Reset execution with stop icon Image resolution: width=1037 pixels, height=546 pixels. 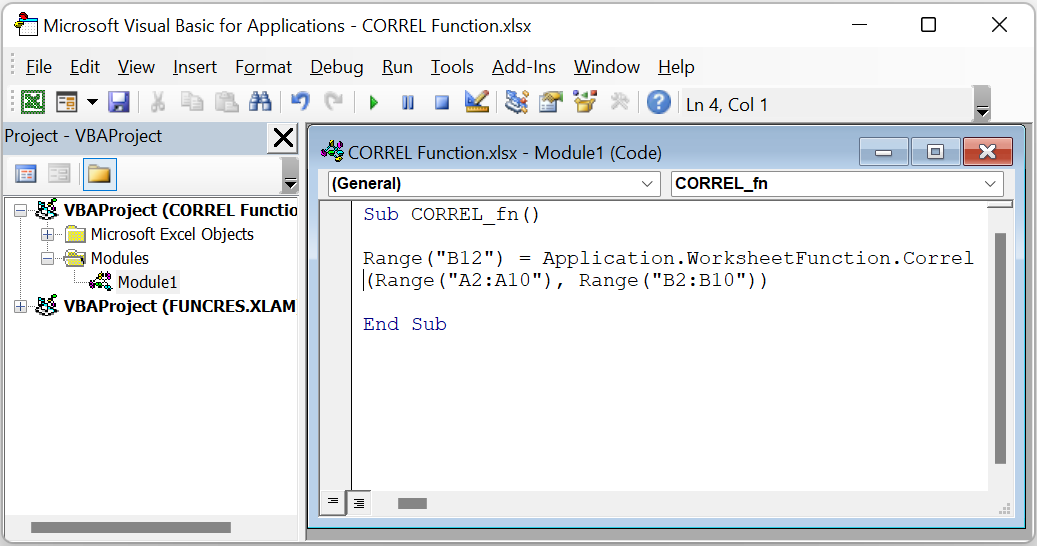(x=442, y=102)
